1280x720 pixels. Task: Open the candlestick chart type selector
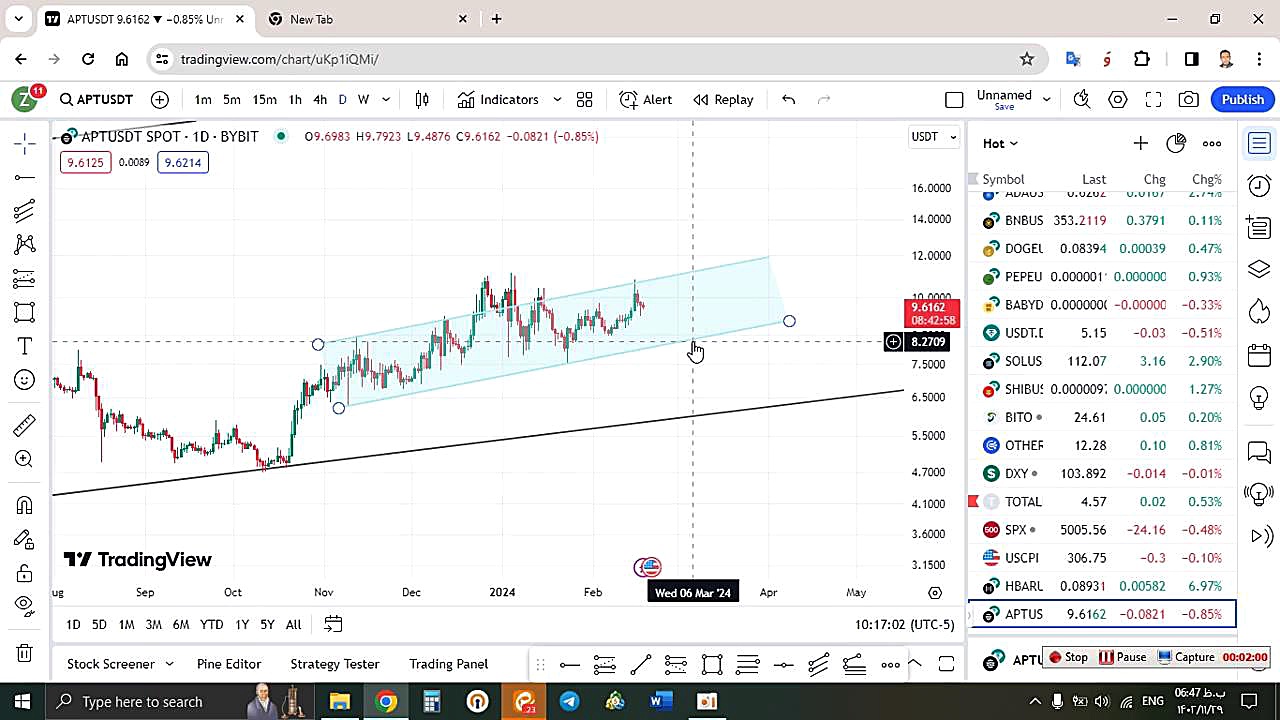[x=422, y=99]
